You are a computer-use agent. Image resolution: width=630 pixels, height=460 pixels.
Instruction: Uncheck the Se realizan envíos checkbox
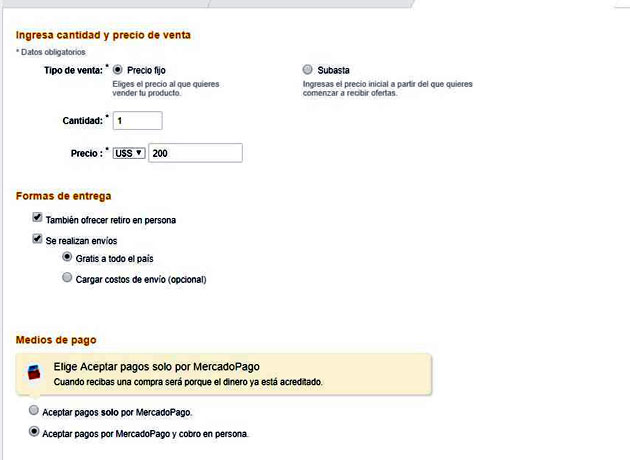[x=37, y=239]
